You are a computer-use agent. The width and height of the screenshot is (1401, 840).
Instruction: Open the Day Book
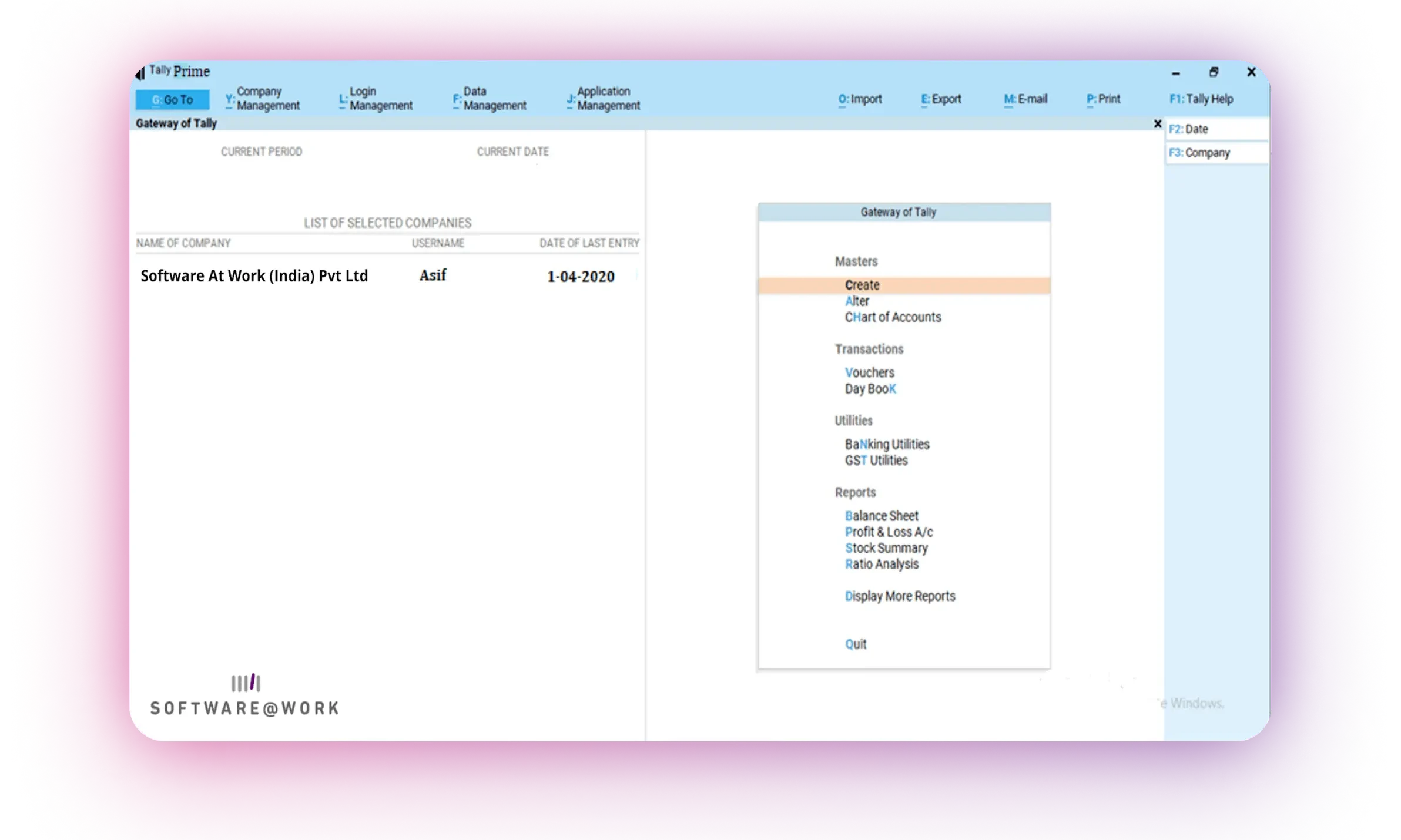(x=870, y=389)
